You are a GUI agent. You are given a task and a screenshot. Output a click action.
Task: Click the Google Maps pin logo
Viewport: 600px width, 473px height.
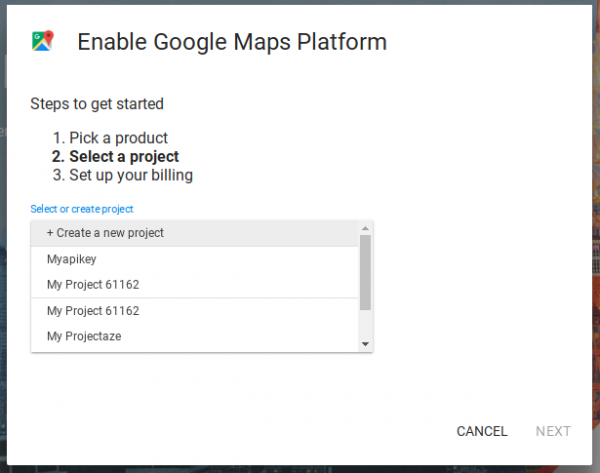(42, 41)
